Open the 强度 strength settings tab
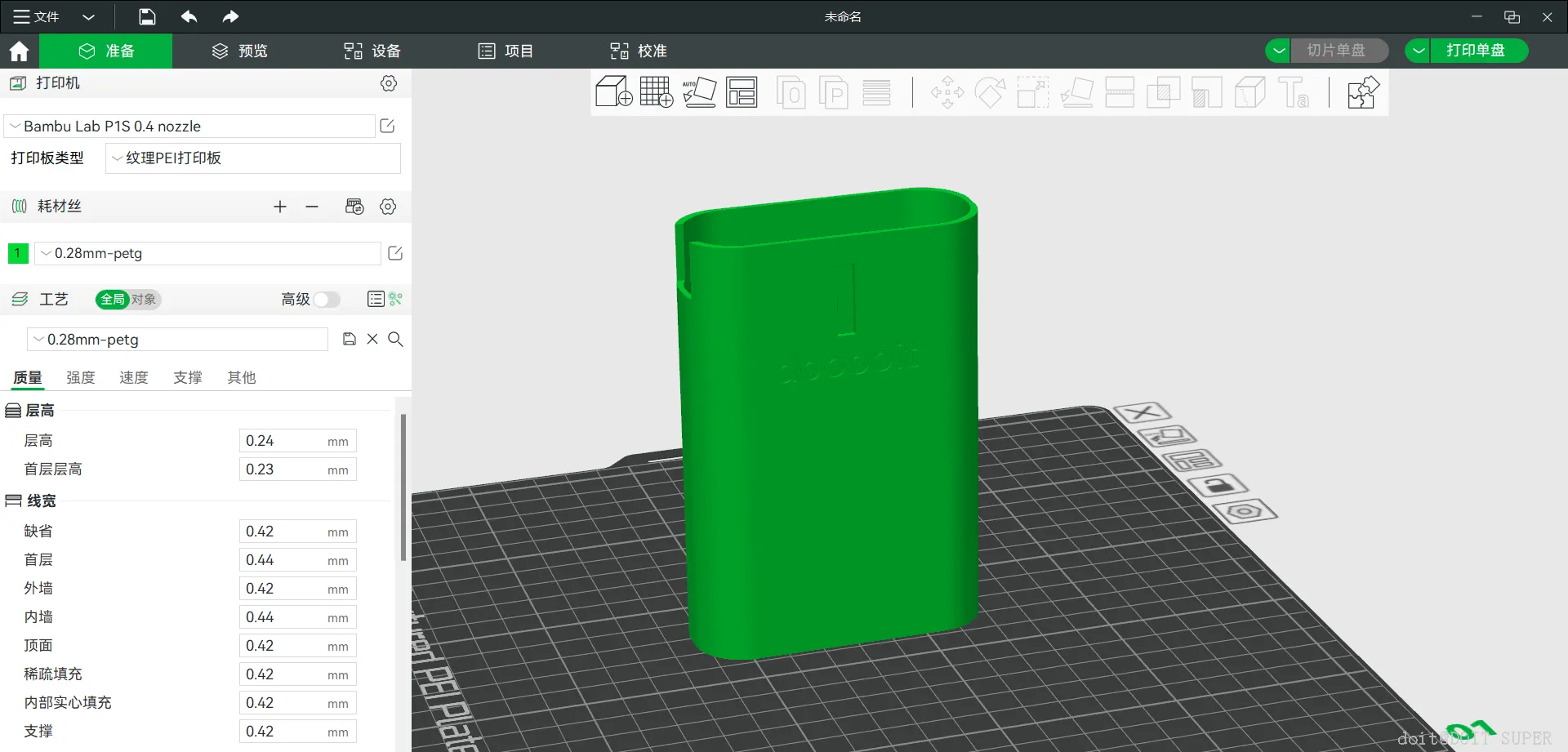The height and width of the screenshot is (752, 1568). point(81,377)
